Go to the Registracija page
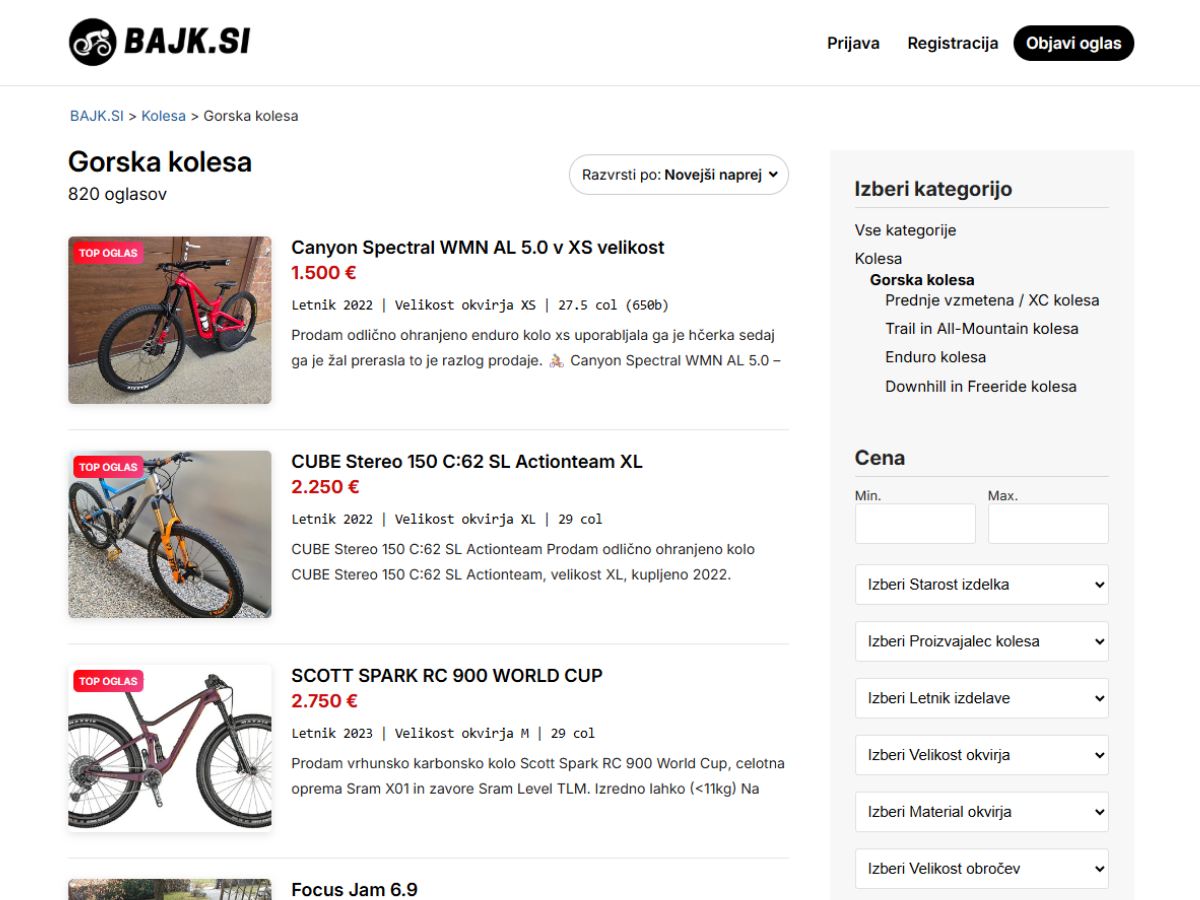The image size is (1200, 900). tap(952, 43)
